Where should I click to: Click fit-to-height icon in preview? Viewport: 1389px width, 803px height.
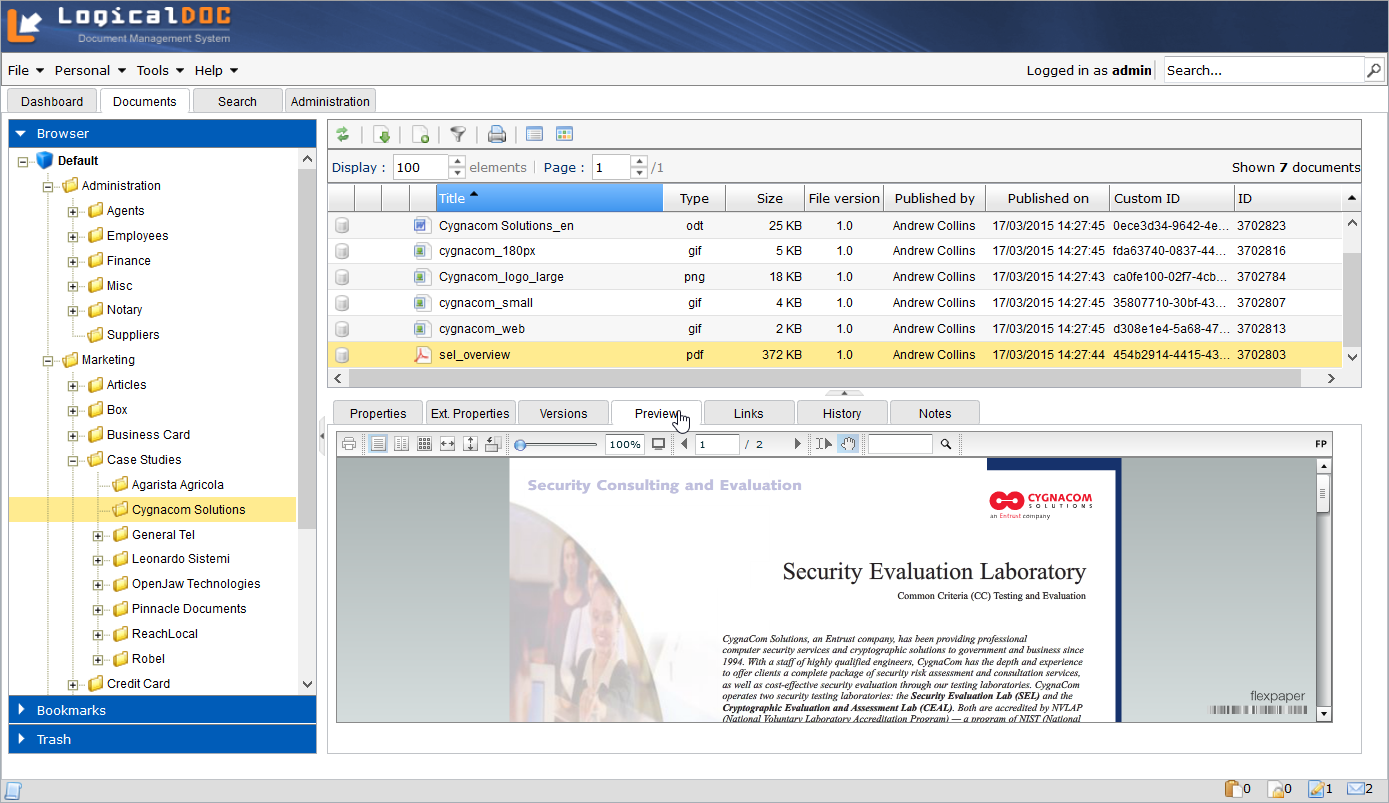[470, 444]
